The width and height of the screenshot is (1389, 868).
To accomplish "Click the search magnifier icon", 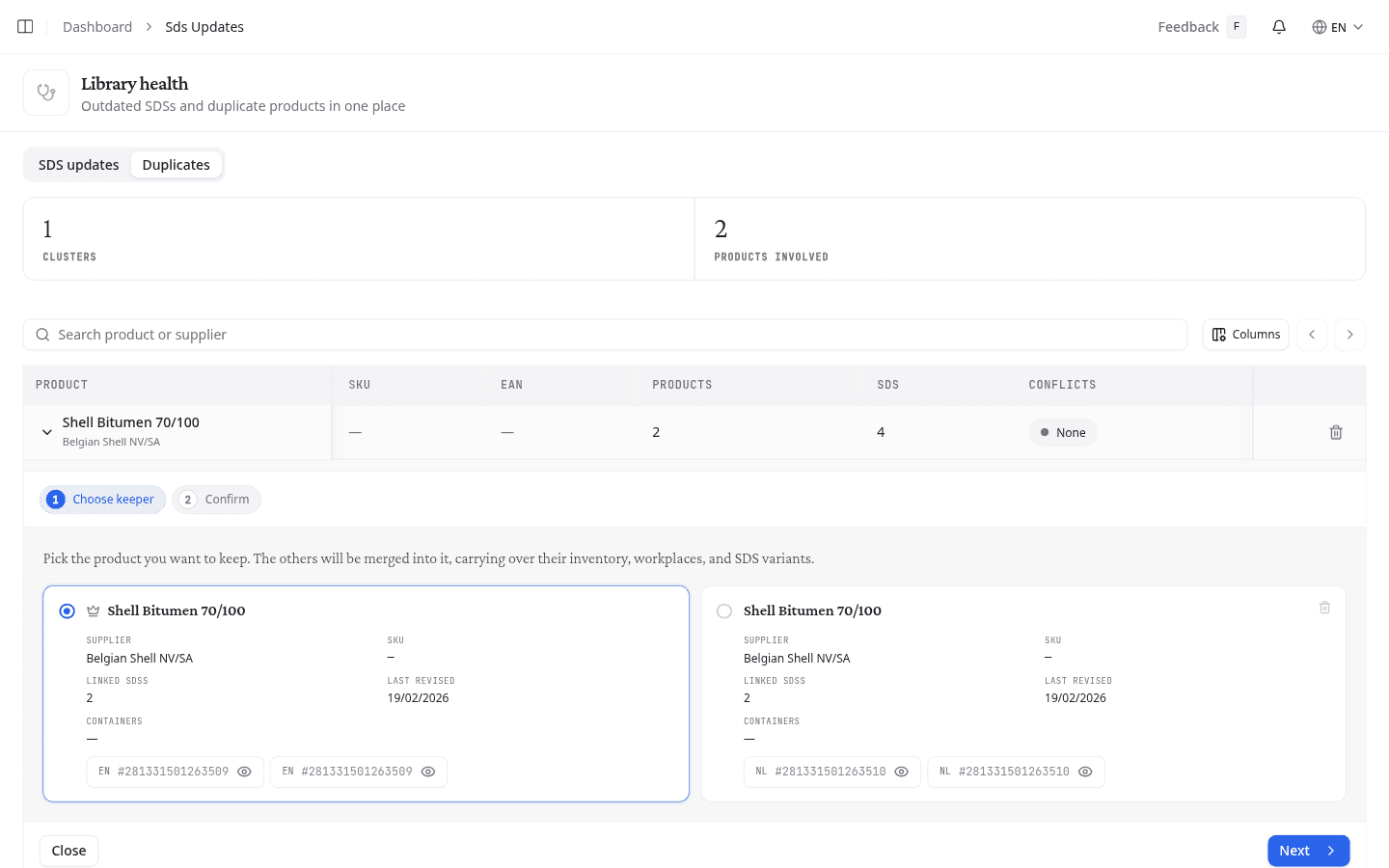I will pyautogui.click(x=42, y=335).
